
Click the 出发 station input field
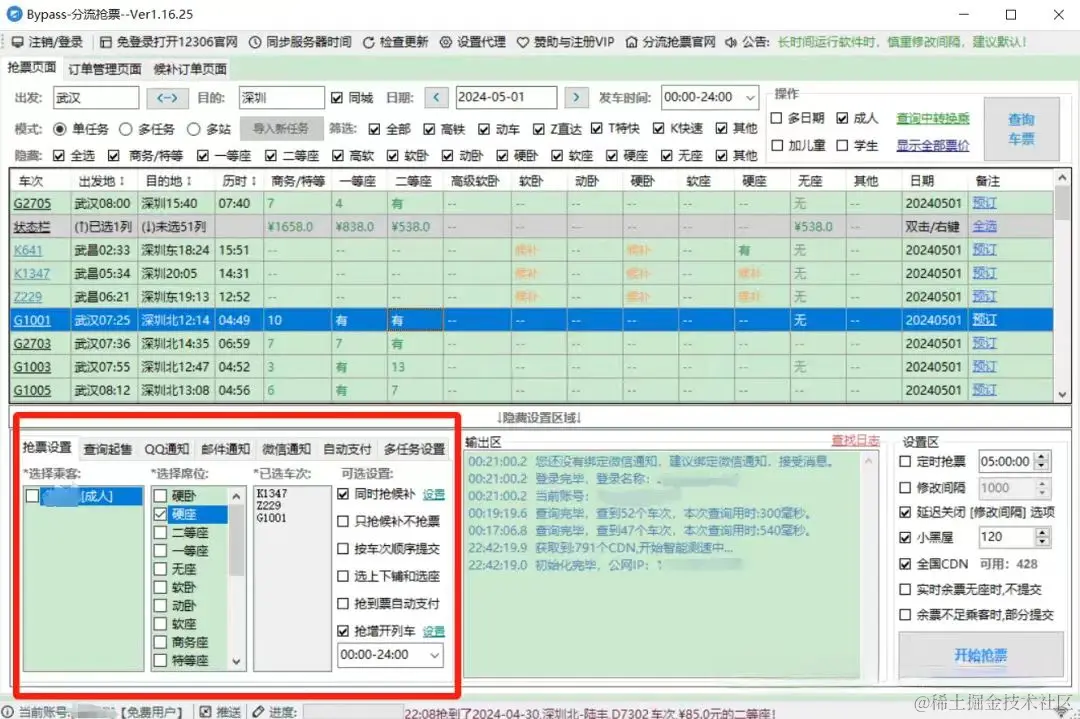coord(96,98)
